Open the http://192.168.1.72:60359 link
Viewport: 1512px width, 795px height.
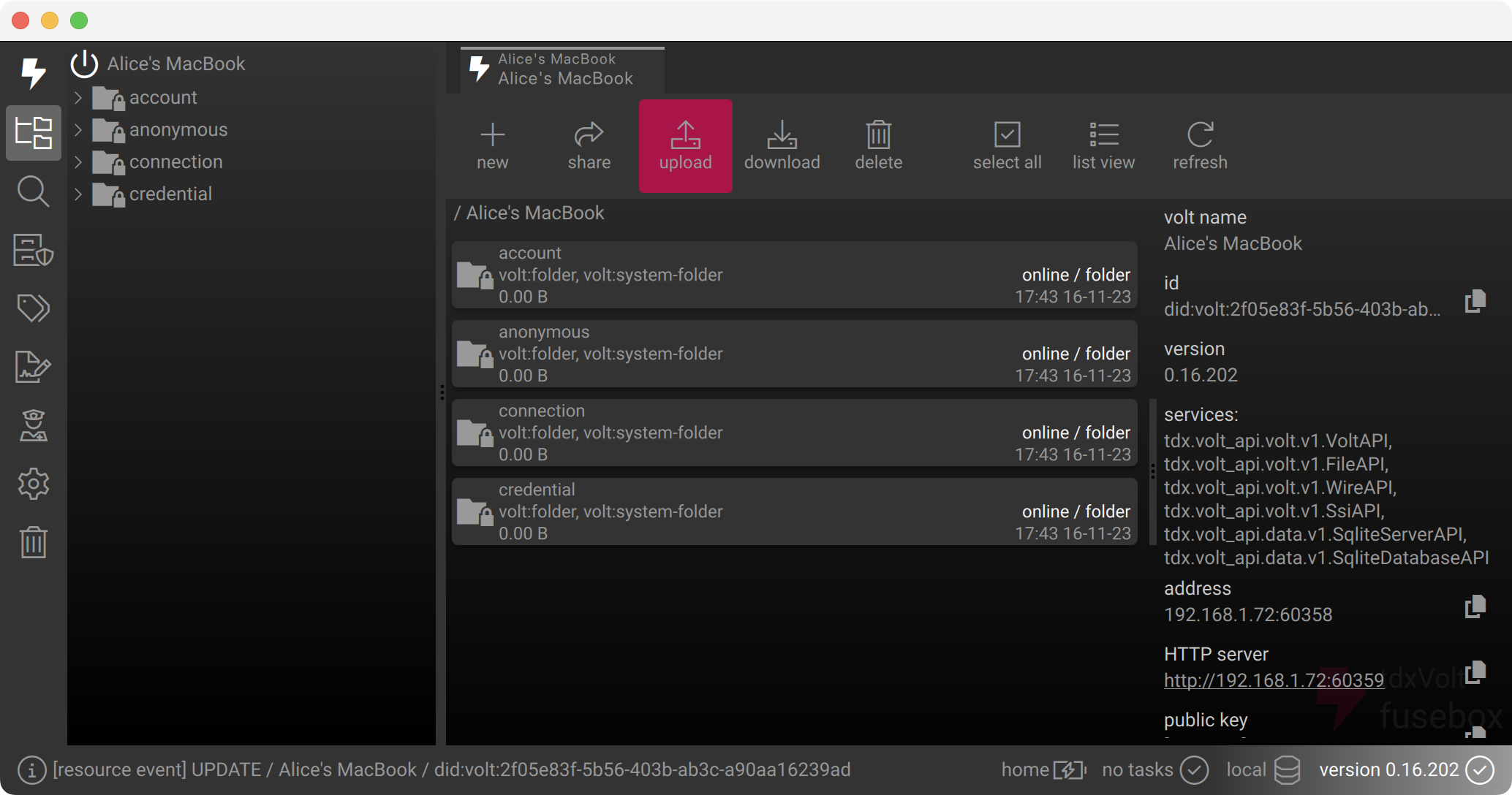1274,680
